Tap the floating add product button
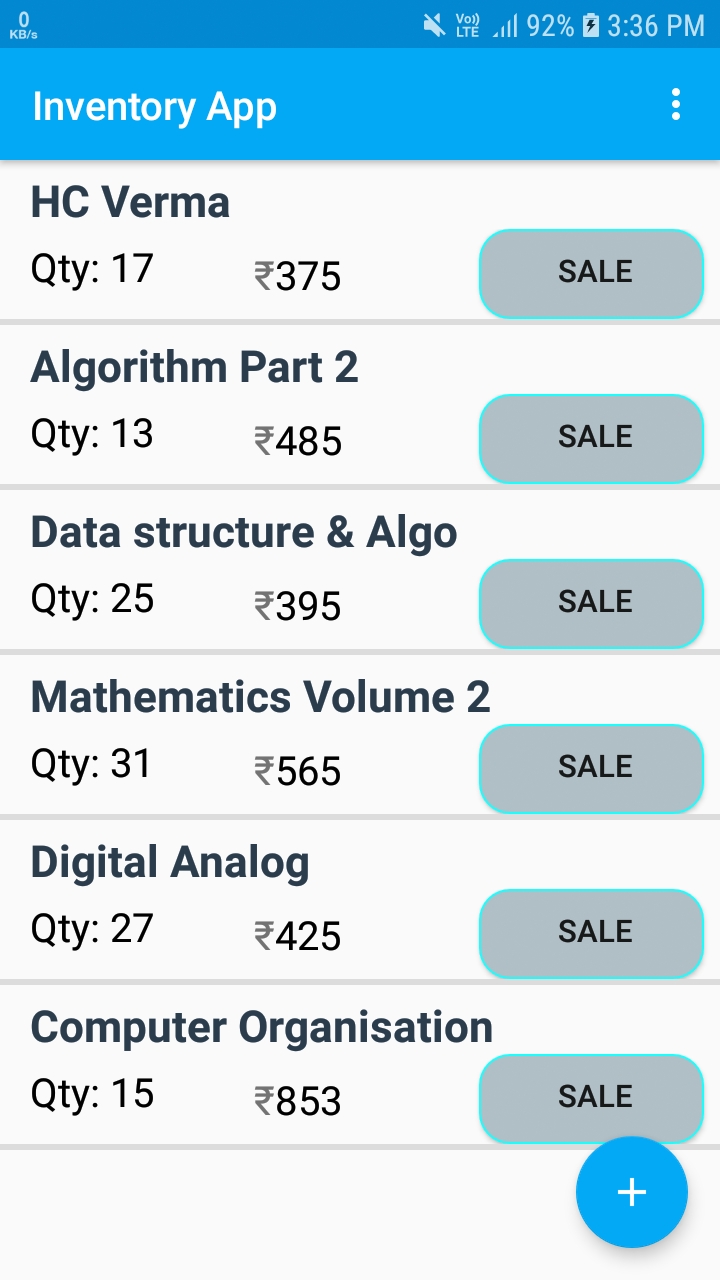 pos(631,1192)
